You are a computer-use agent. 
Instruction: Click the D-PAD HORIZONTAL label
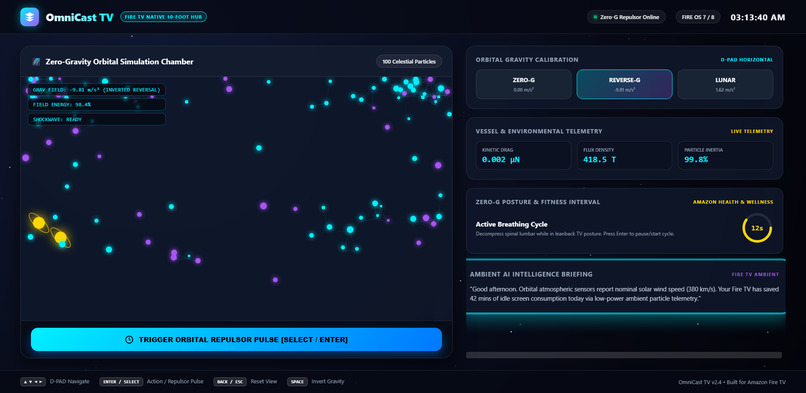coord(746,60)
